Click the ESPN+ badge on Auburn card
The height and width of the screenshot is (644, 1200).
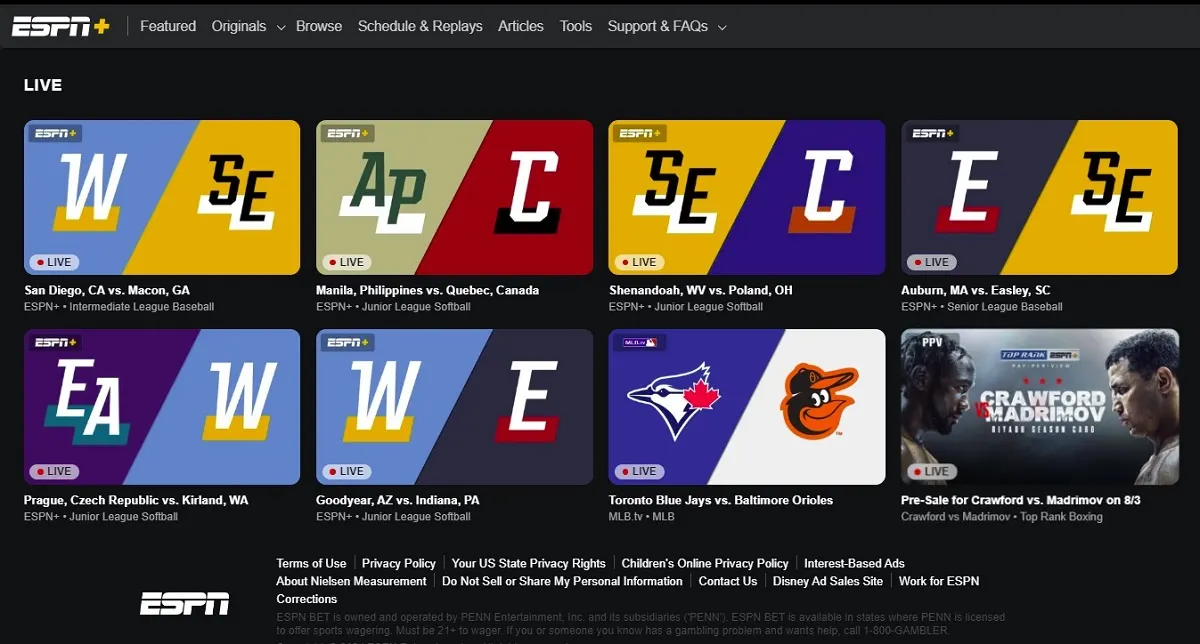tap(934, 133)
